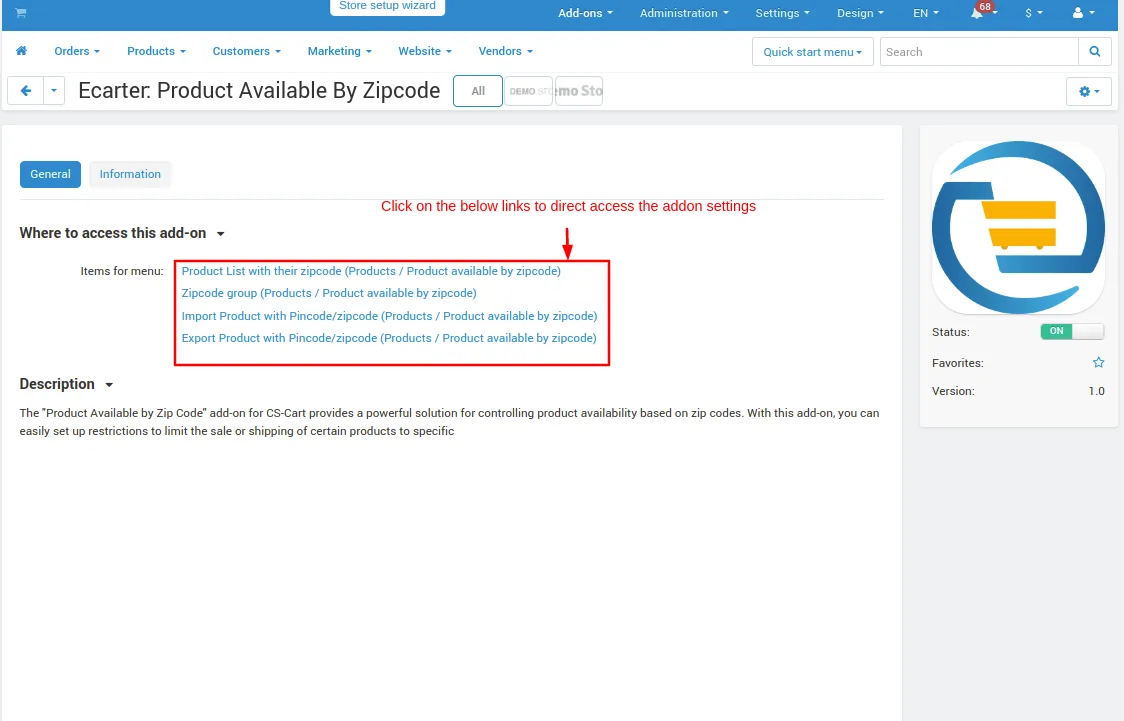Open the user account menu icon
Image resolution: width=1124 pixels, height=721 pixels.
(x=1082, y=13)
